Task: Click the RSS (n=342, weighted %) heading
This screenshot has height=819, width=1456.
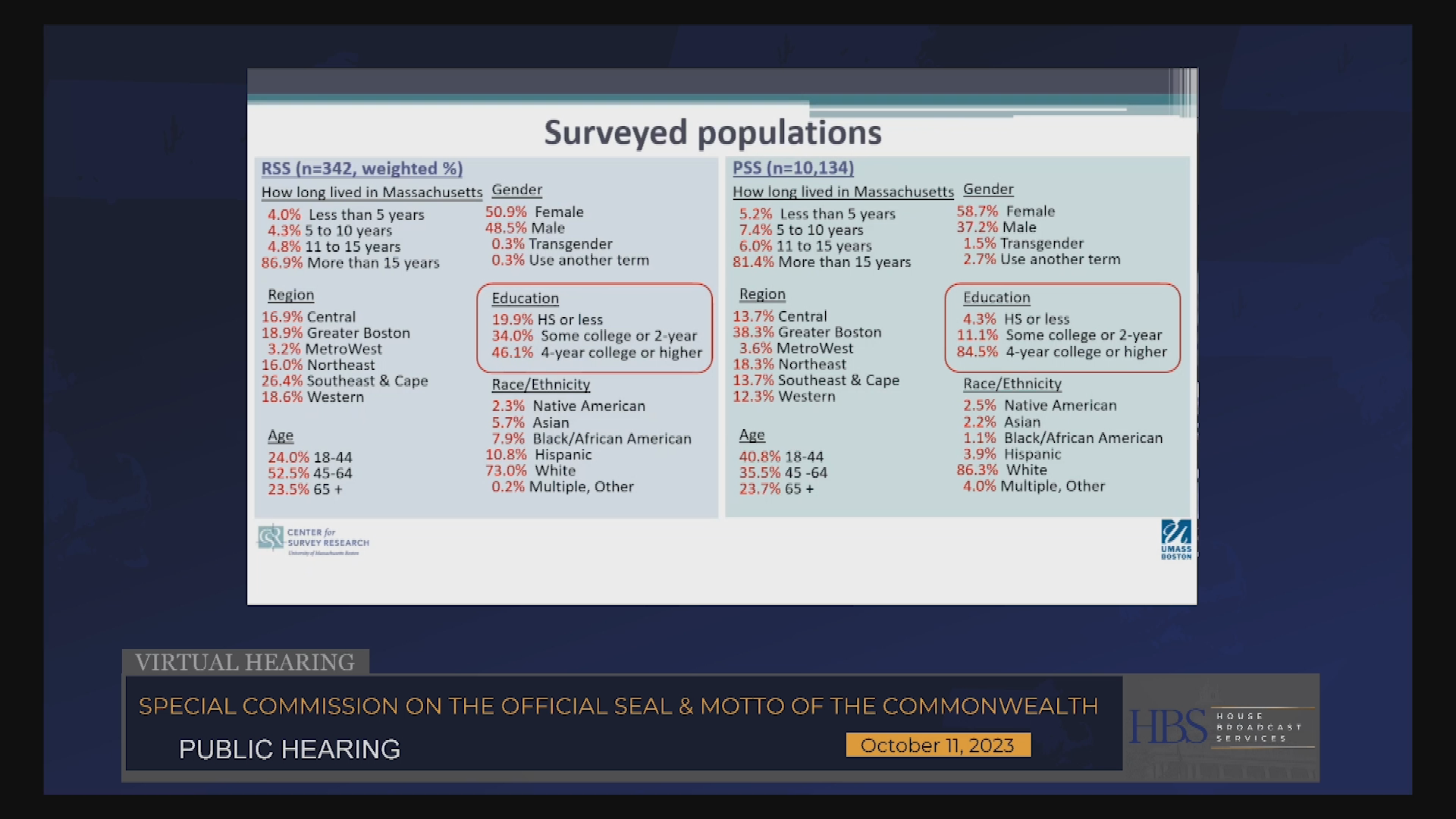Action: pos(362,168)
